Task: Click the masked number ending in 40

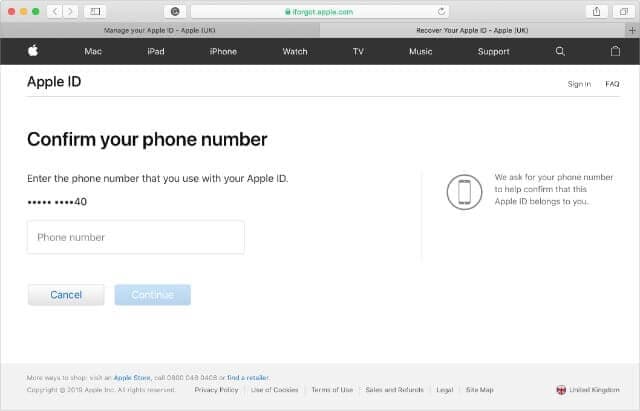Action: pyautogui.click(x=57, y=202)
